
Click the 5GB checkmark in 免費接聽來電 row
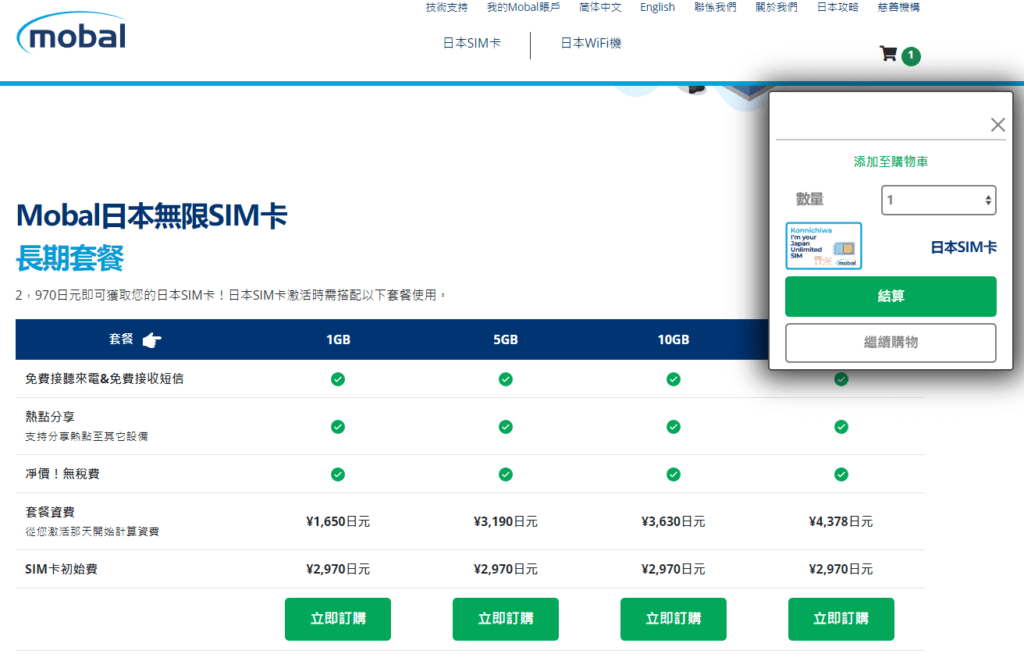(505, 379)
